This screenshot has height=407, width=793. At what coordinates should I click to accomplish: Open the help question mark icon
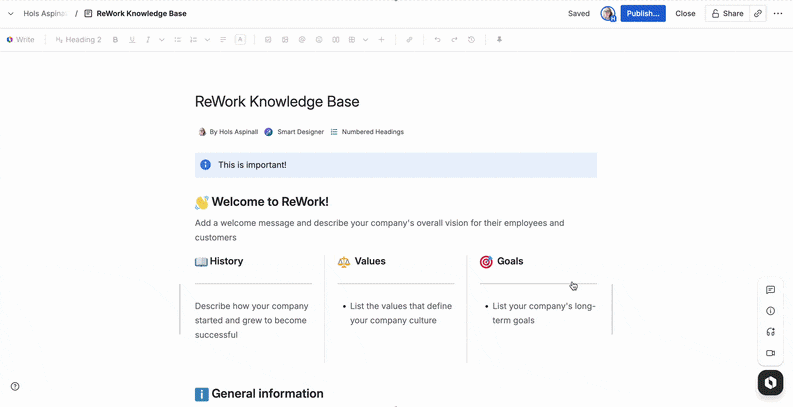15,386
